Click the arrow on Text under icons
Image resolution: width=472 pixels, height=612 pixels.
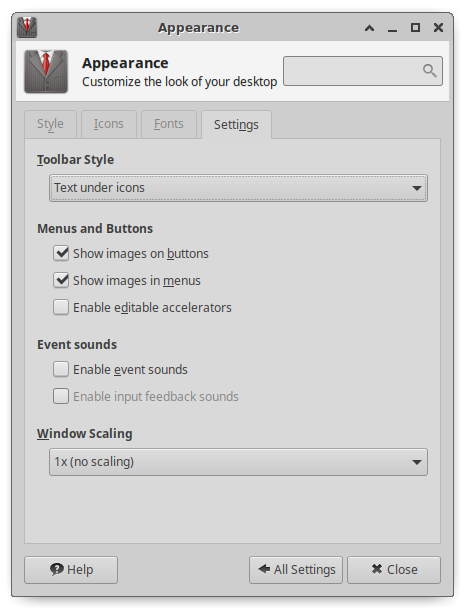point(417,188)
